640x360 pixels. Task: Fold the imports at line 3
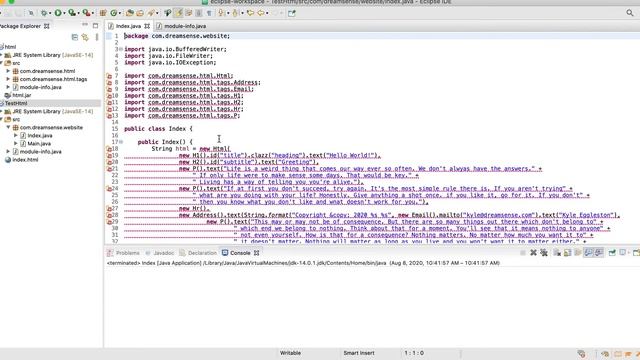point(121,49)
